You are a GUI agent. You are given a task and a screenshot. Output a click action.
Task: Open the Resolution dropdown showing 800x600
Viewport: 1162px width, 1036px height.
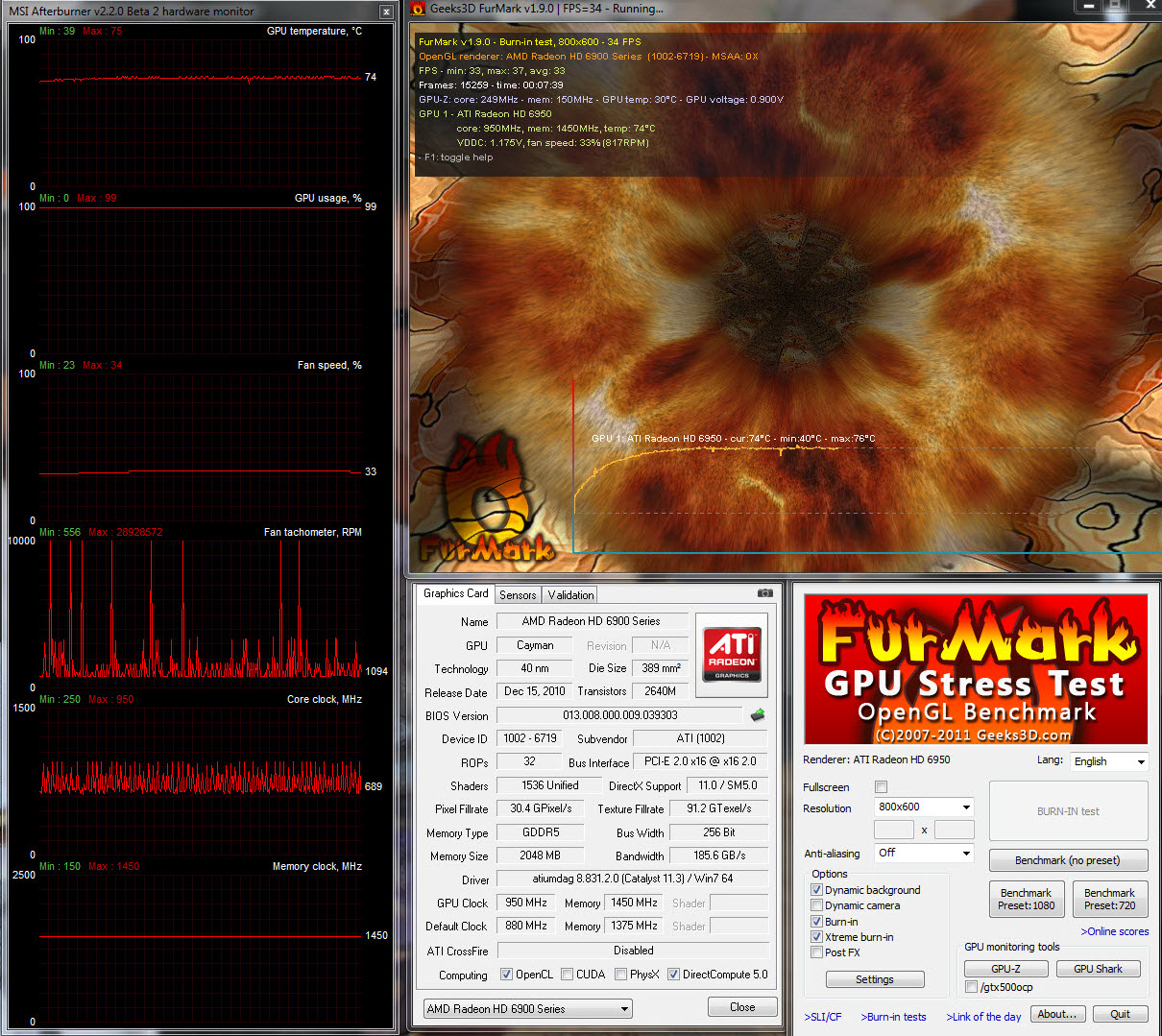point(924,807)
